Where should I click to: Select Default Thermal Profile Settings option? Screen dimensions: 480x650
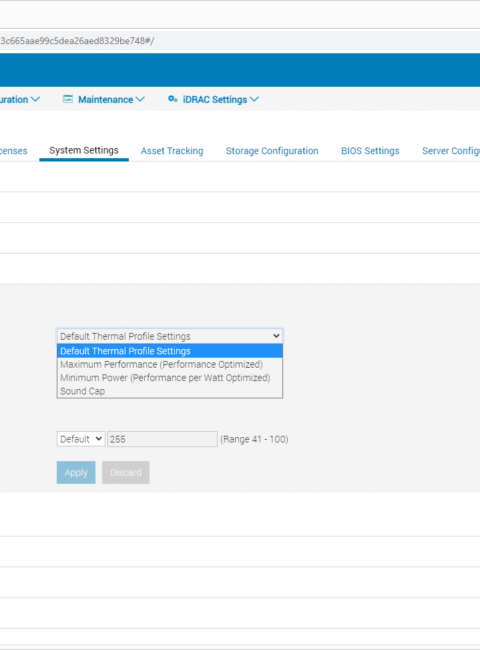point(170,351)
